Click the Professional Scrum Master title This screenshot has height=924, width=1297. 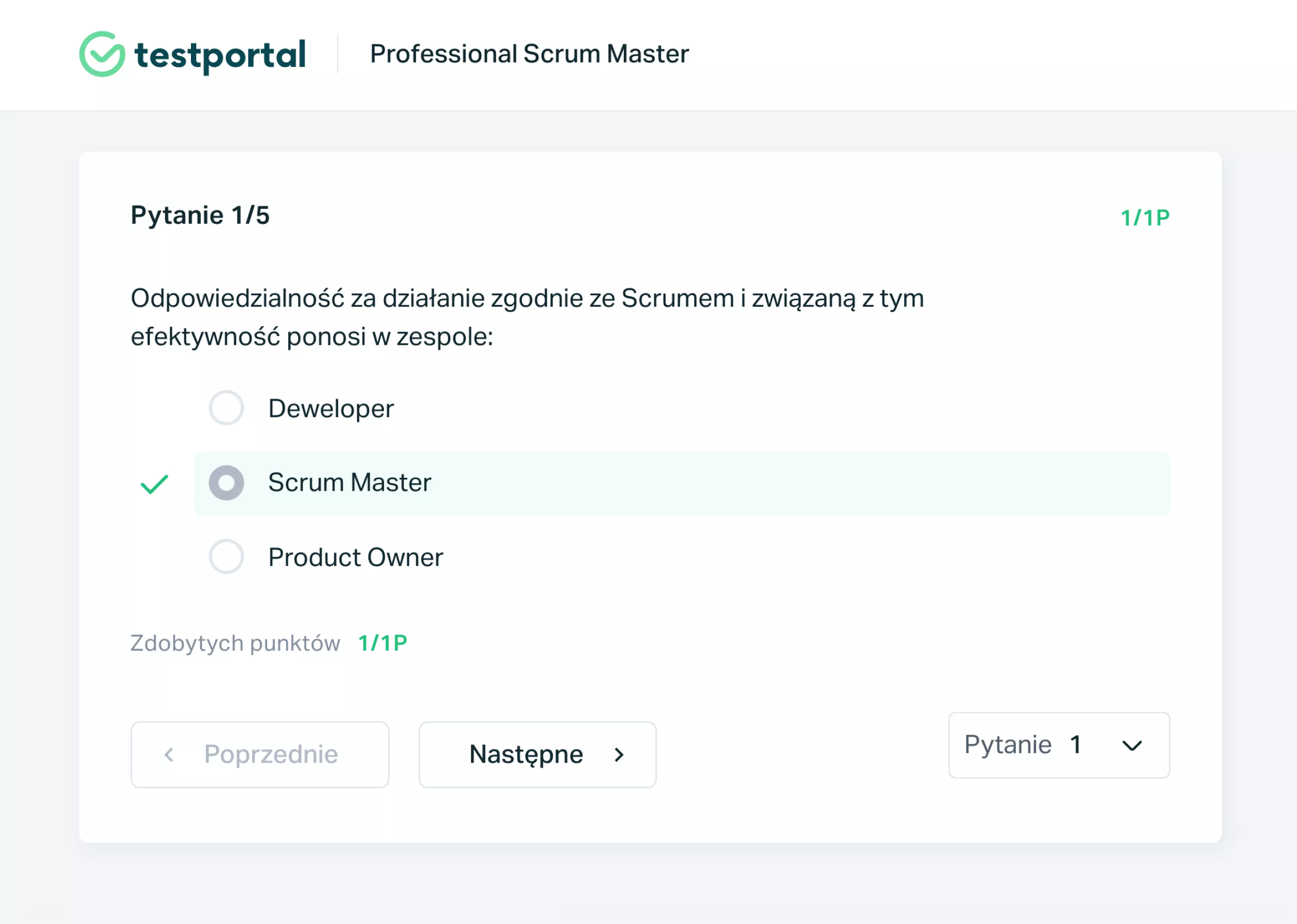point(529,54)
